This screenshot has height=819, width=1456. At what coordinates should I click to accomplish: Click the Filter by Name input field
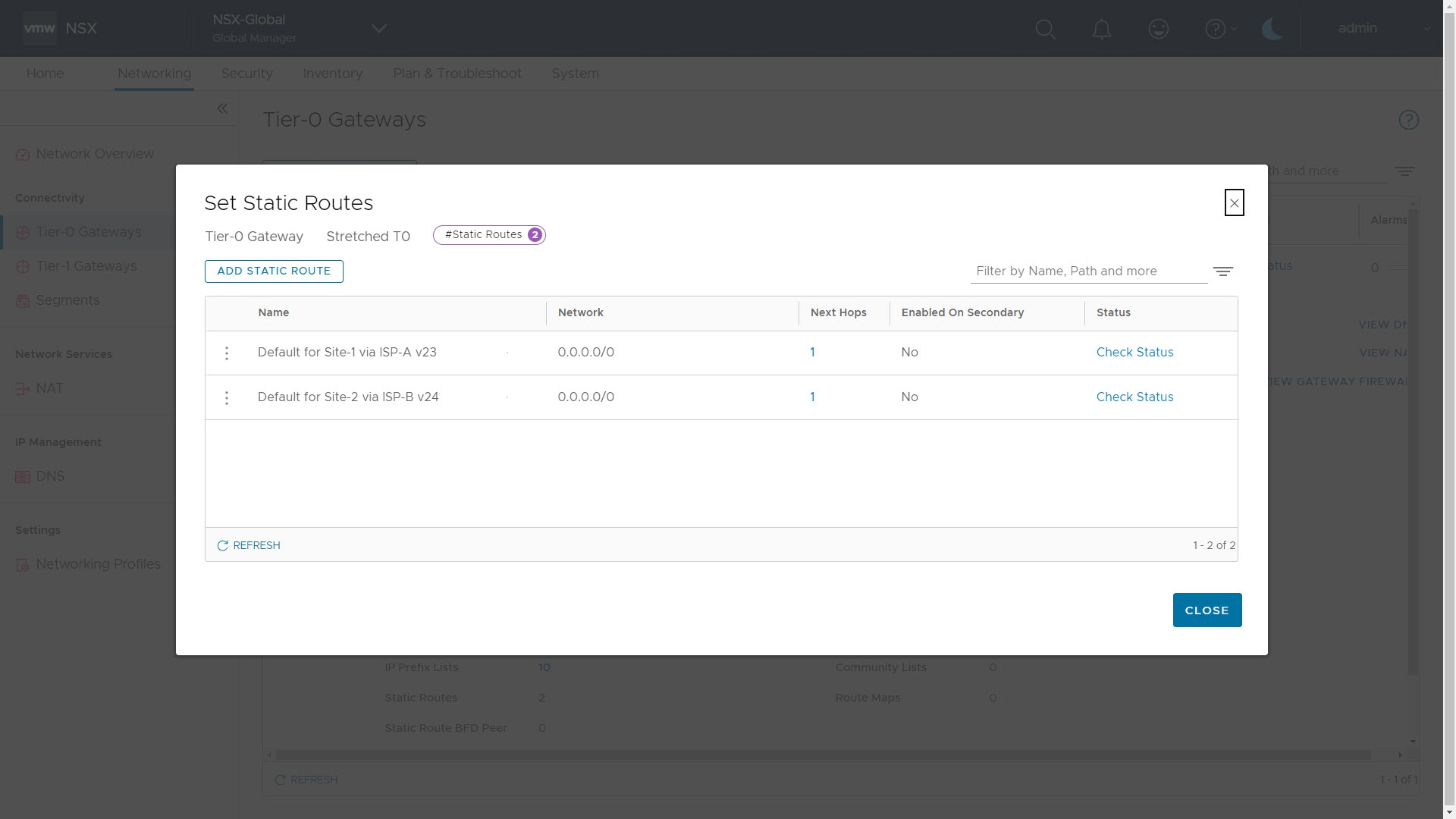tap(1088, 271)
